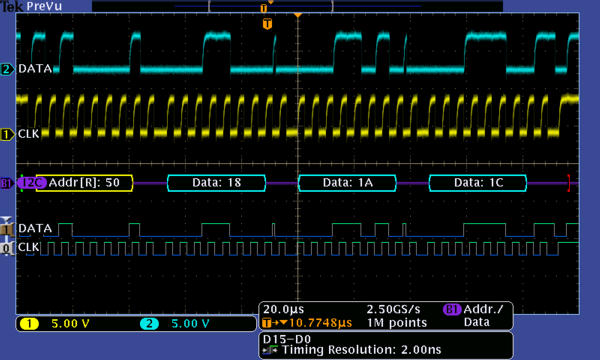Select the yellow channel 1 badge
The image size is (600, 360).
tap(29, 324)
